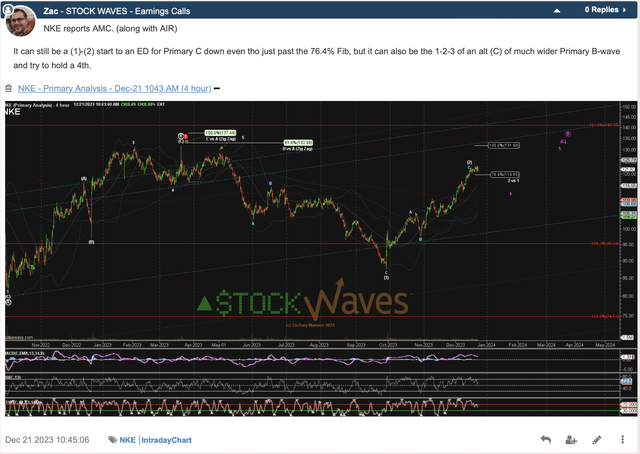Click the post header title Zac - STOCK WAVES - Earnings Calls
This screenshot has width=640, height=454.
point(117,11)
